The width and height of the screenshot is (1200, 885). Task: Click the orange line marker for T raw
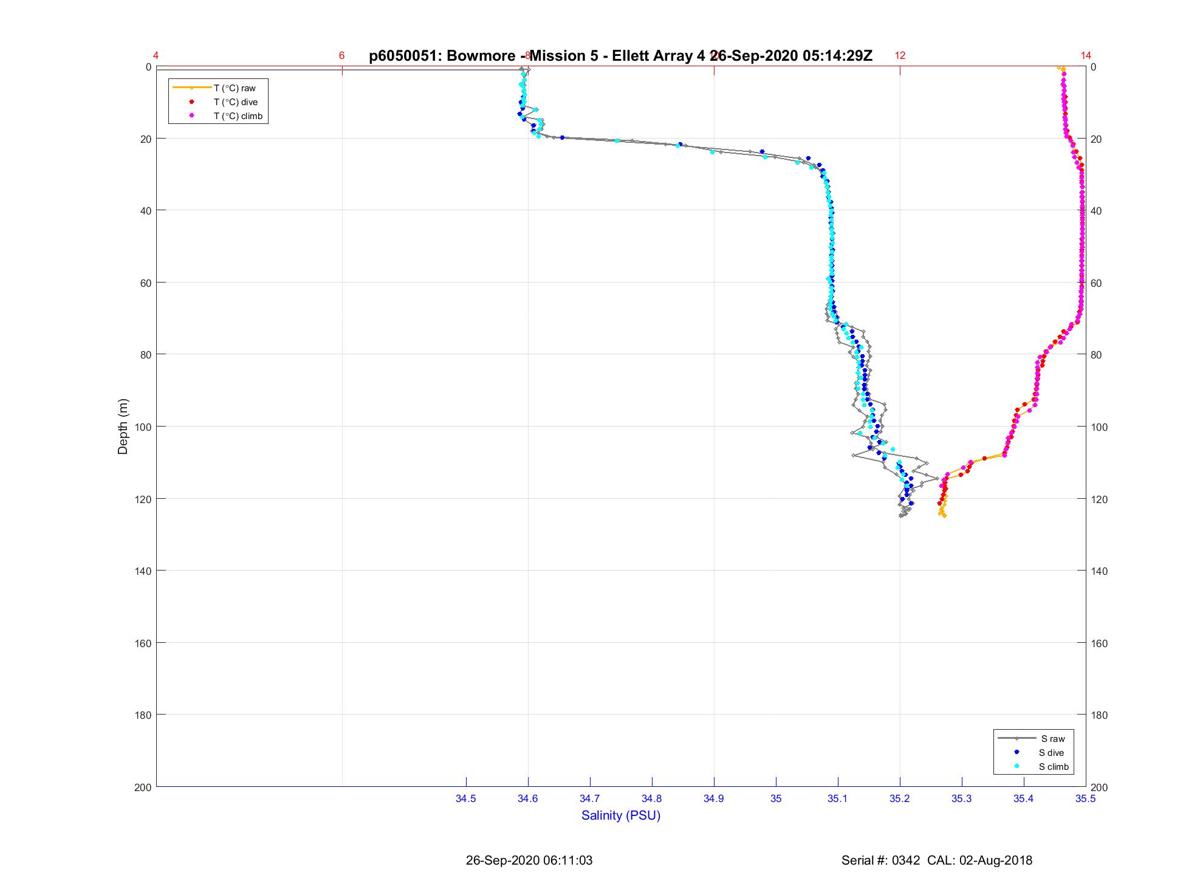click(x=191, y=88)
